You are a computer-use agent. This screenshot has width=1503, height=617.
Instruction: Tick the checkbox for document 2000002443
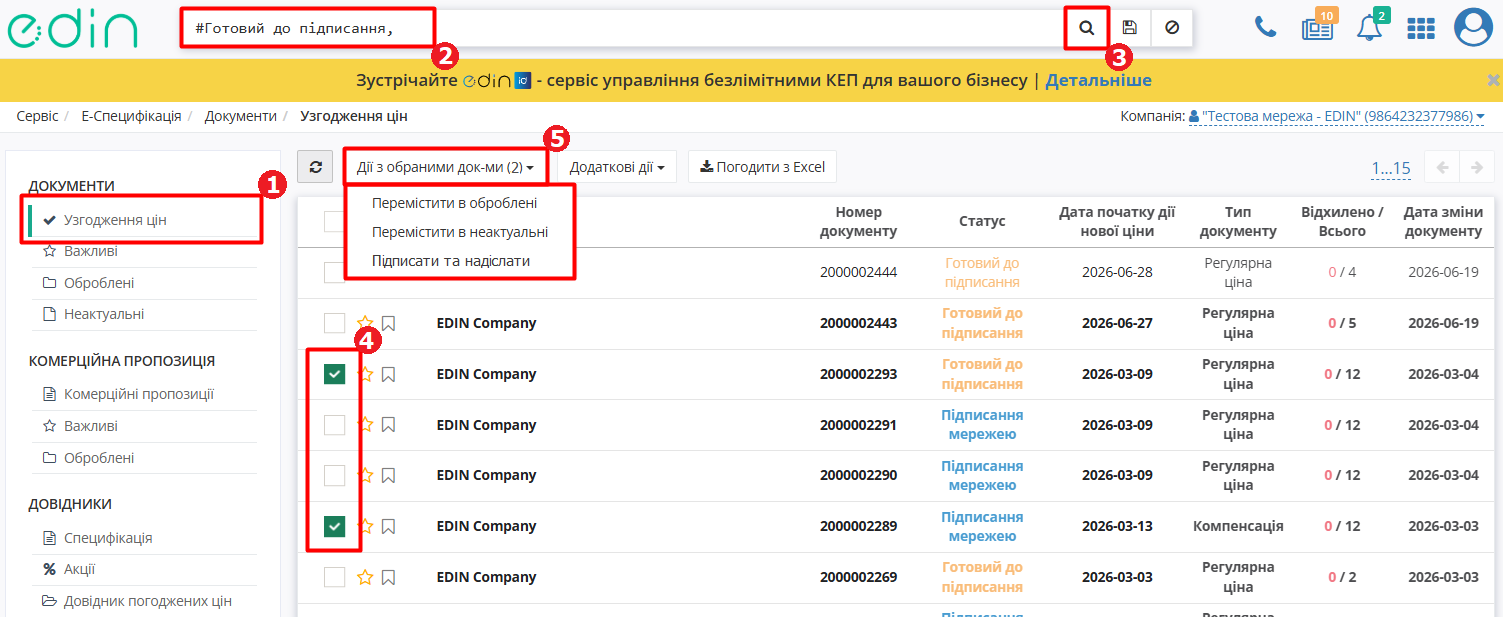point(334,323)
